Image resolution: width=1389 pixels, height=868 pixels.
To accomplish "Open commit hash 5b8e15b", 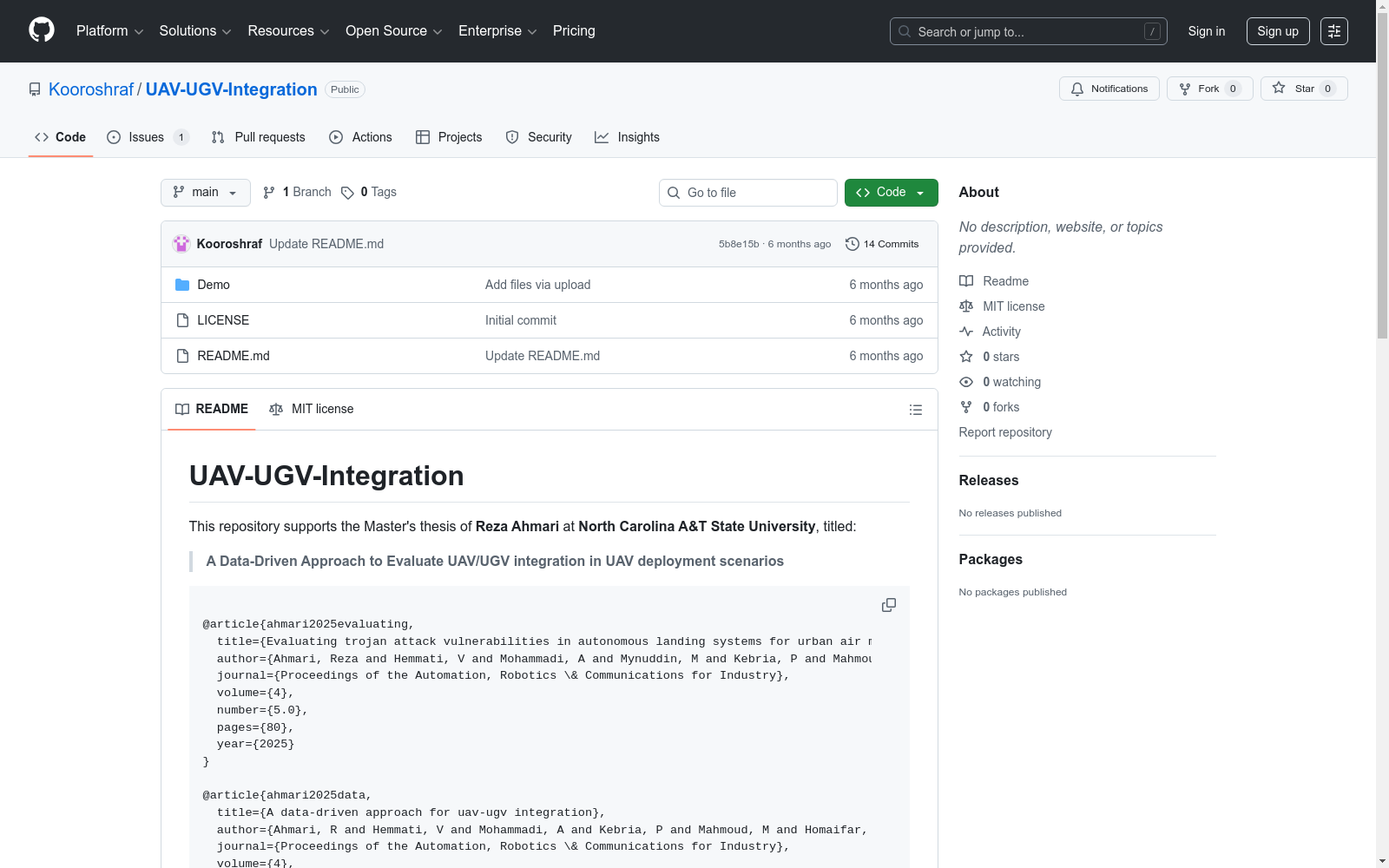I will (739, 244).
